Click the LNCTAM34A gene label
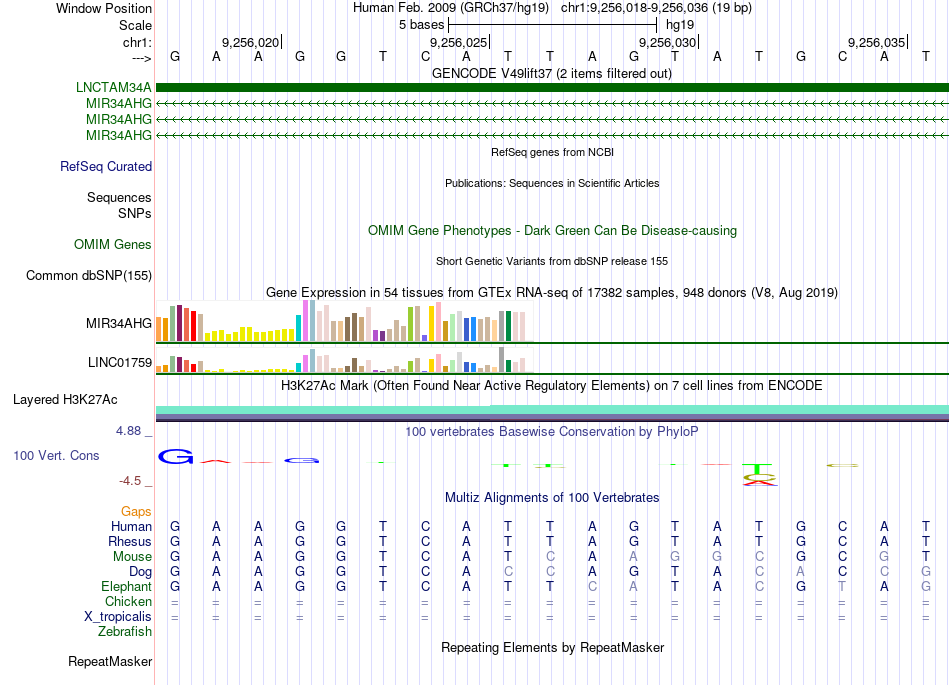The image size is (950, 685). 113,87
